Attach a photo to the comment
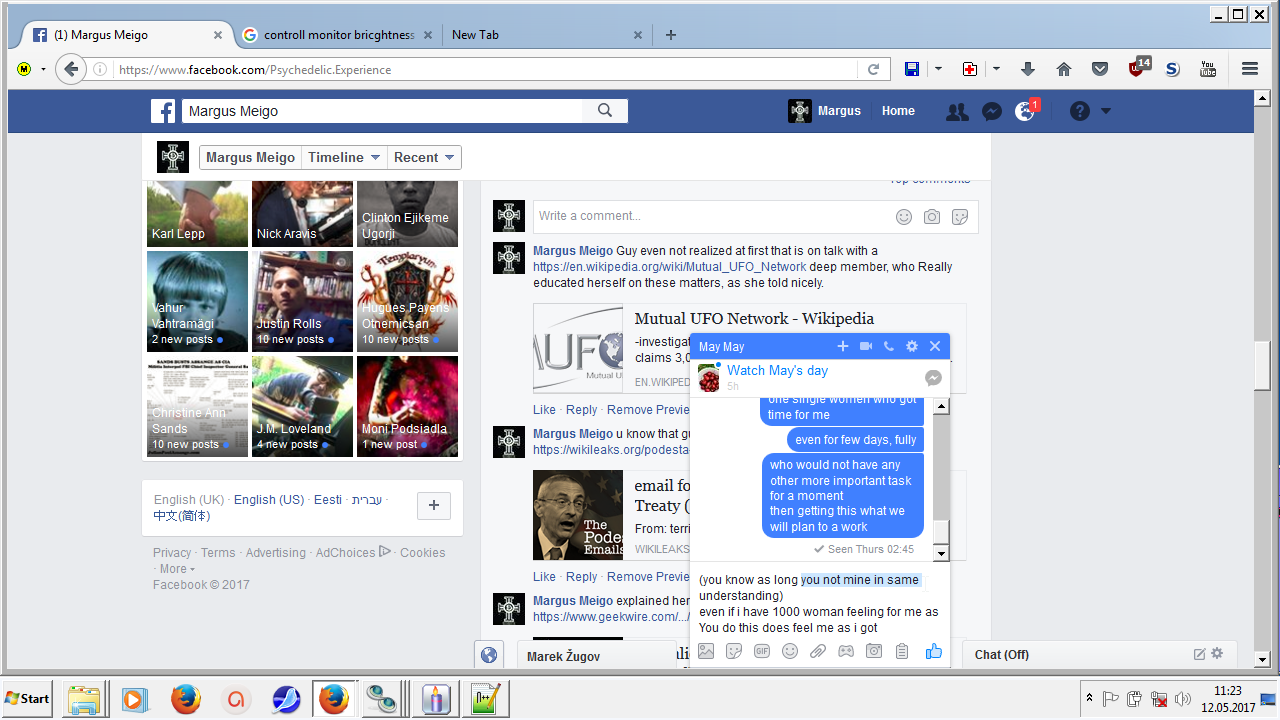The image size is (1280, 720). (x=932, y=216)
